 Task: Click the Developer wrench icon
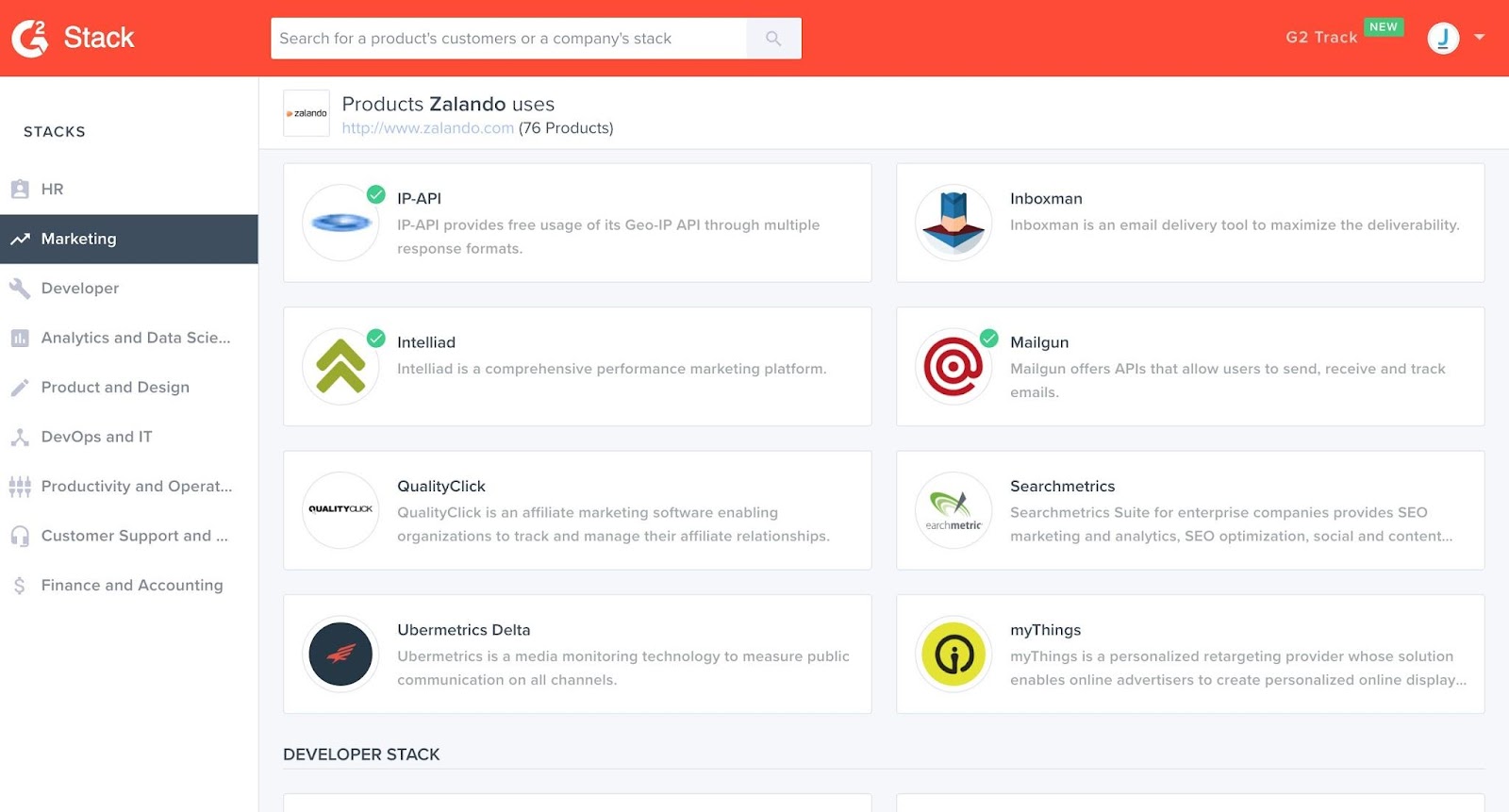[20, 289]
